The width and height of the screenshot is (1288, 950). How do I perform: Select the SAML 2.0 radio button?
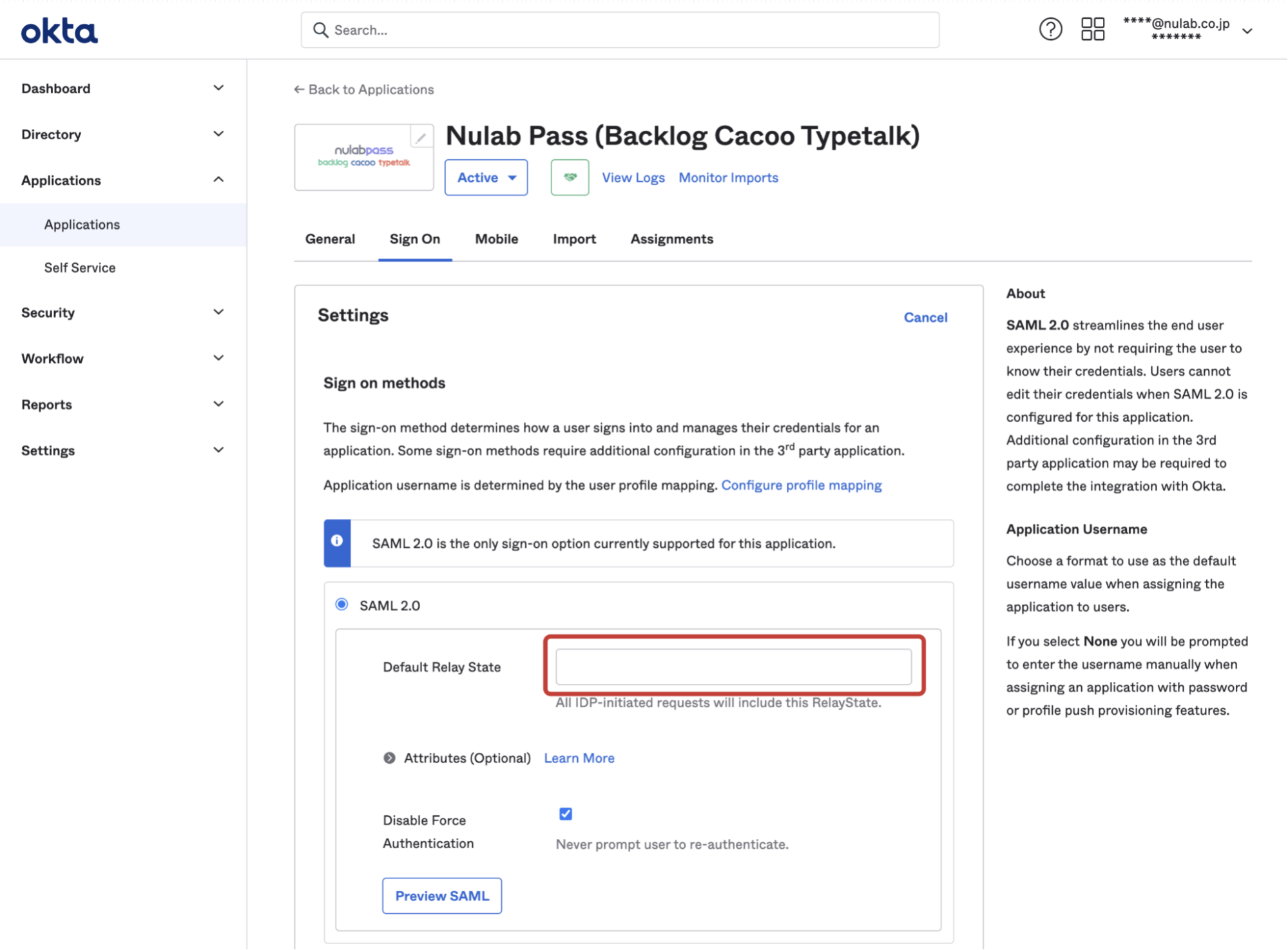click(x=341, y=605)
